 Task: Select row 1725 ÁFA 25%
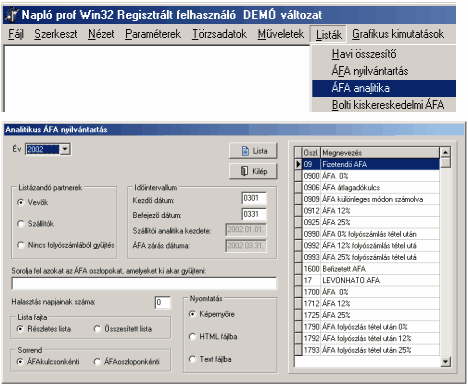371,315
